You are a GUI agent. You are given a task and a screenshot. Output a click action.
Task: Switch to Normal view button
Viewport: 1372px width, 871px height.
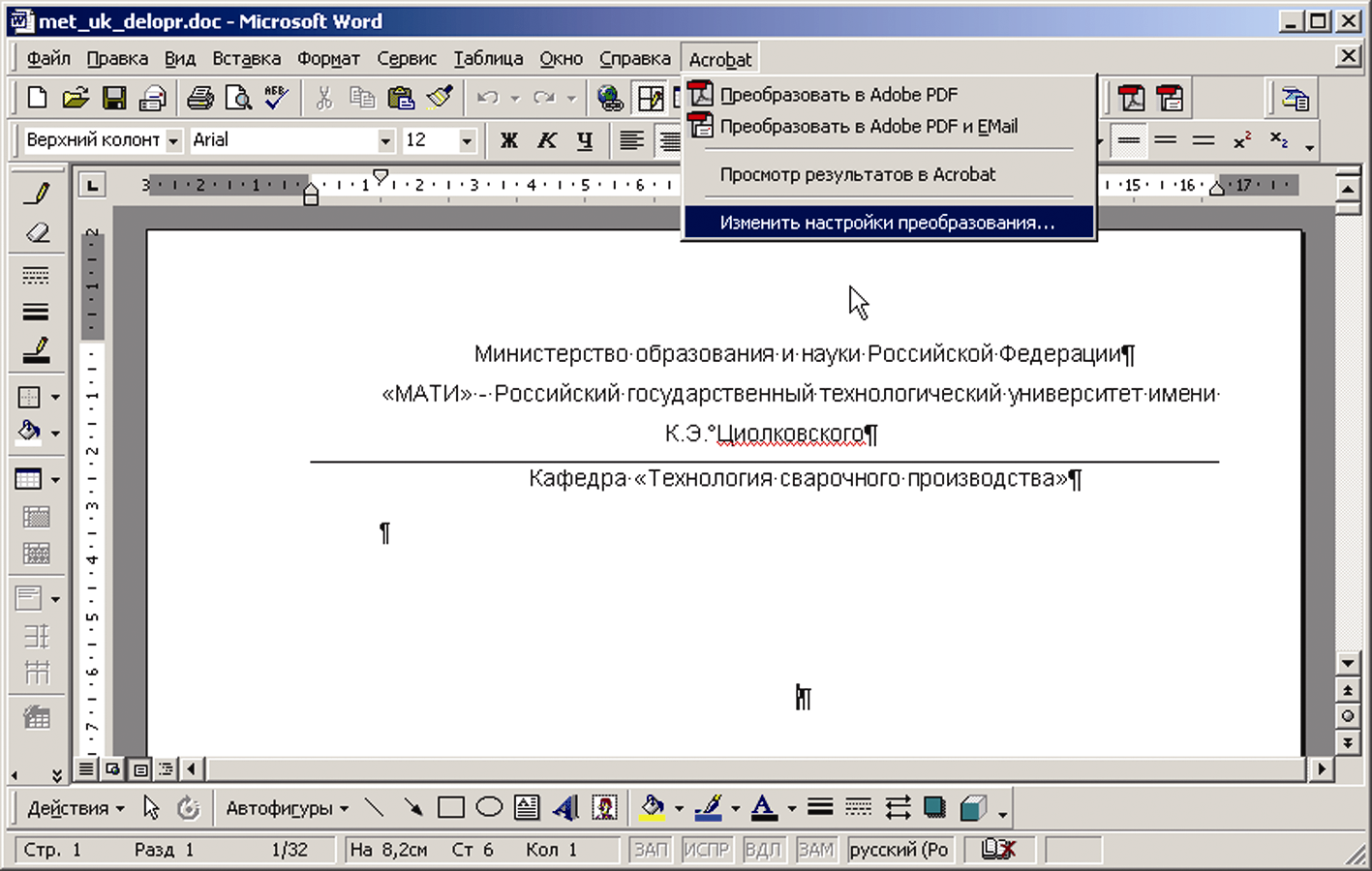tap(86, 769)
